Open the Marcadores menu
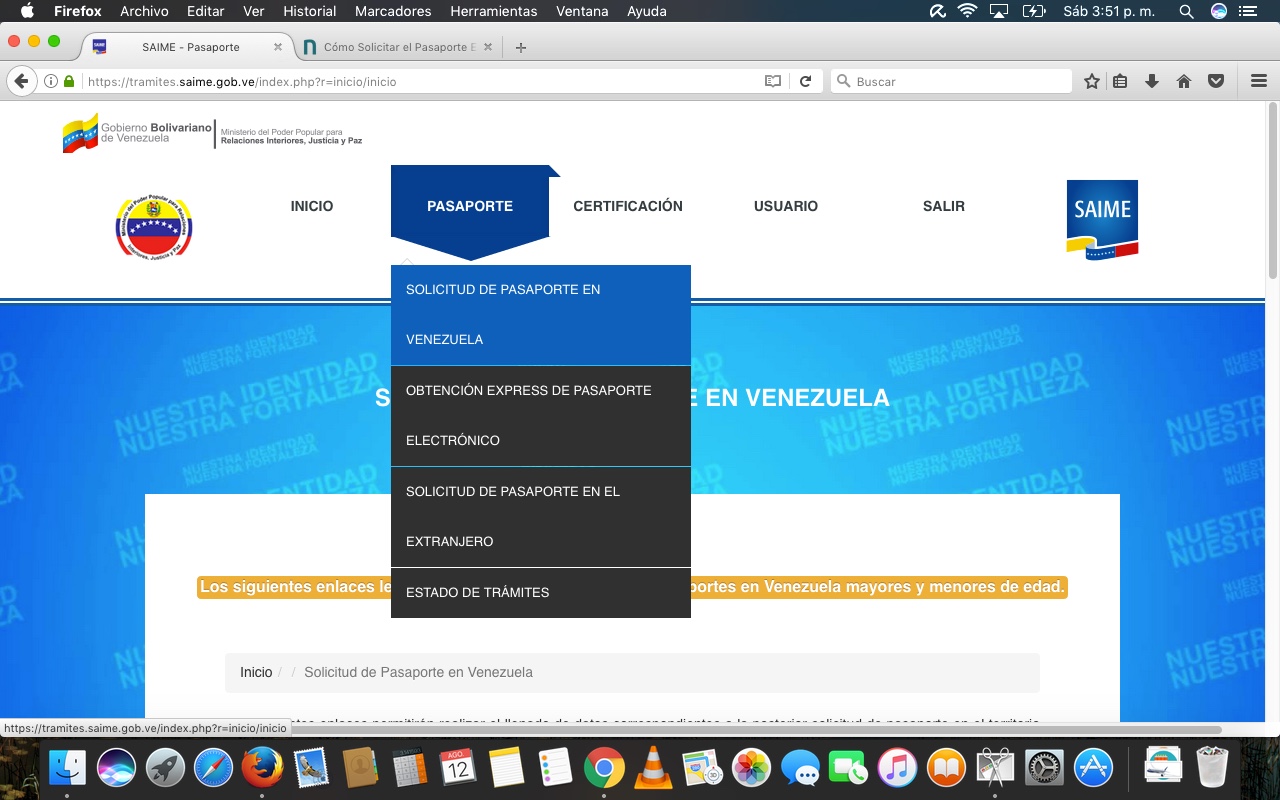This screenshot has height=800, width=1280. (393, 11)
